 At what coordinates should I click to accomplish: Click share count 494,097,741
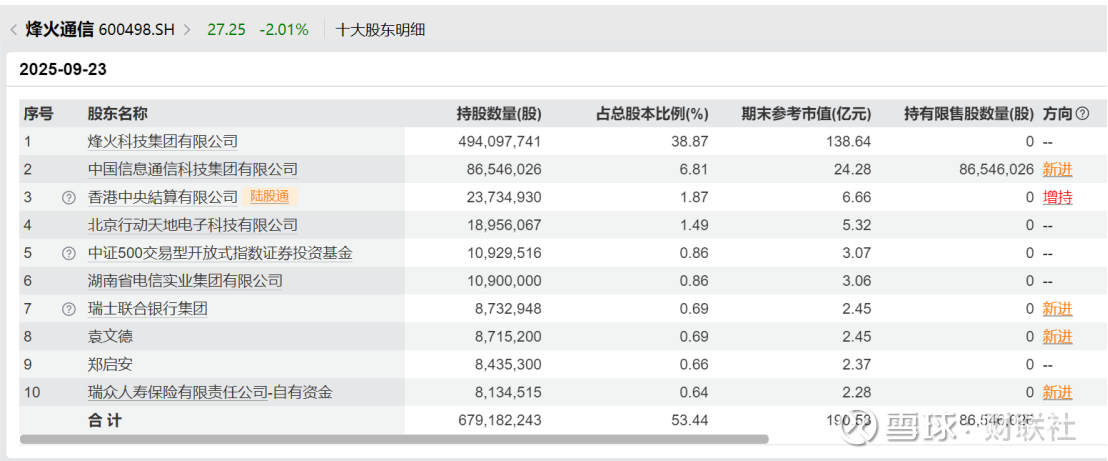click(x=499, y=141)
